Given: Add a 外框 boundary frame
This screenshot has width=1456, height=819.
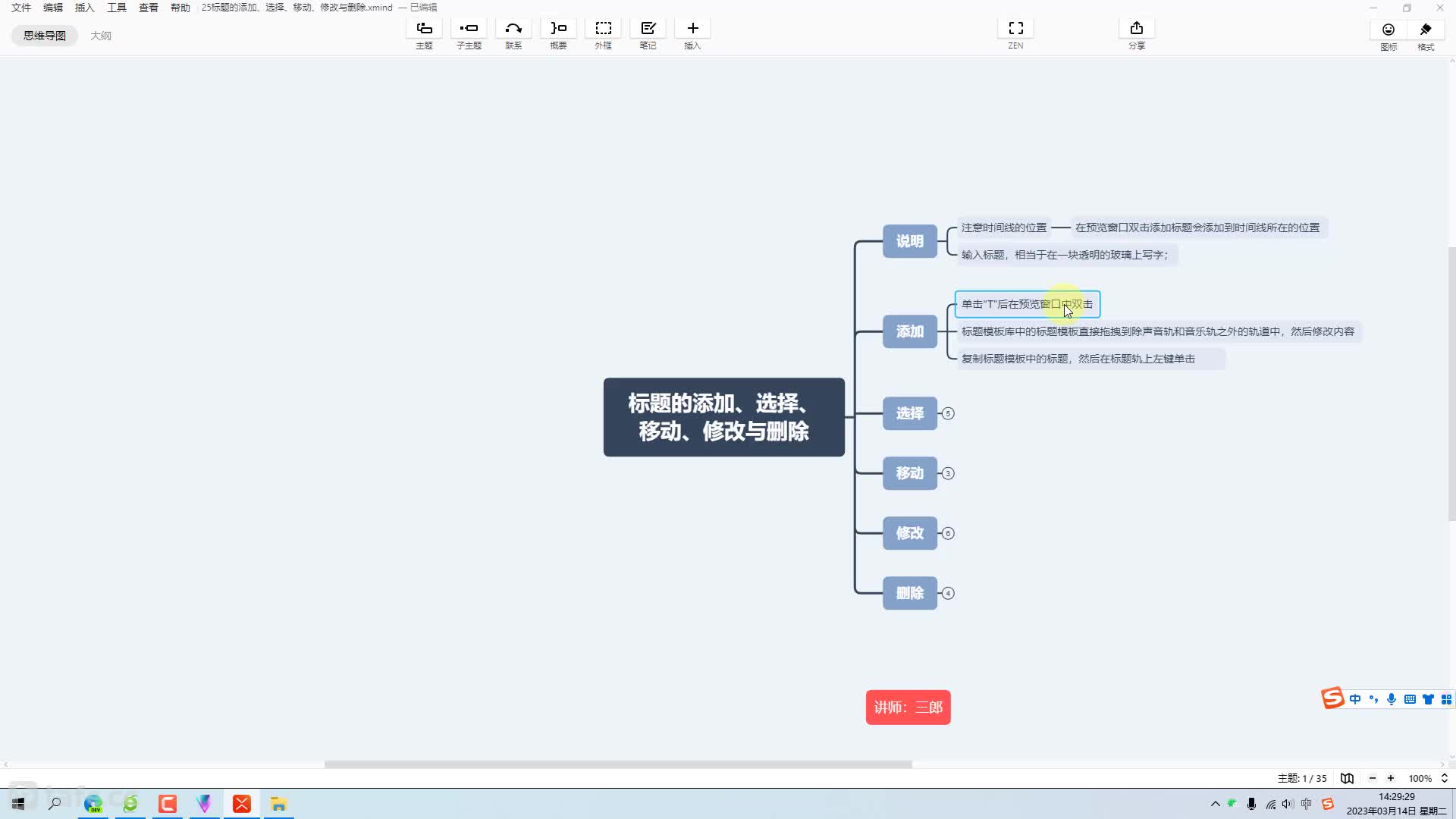Looking at the screenshot, I should point(603,29).
